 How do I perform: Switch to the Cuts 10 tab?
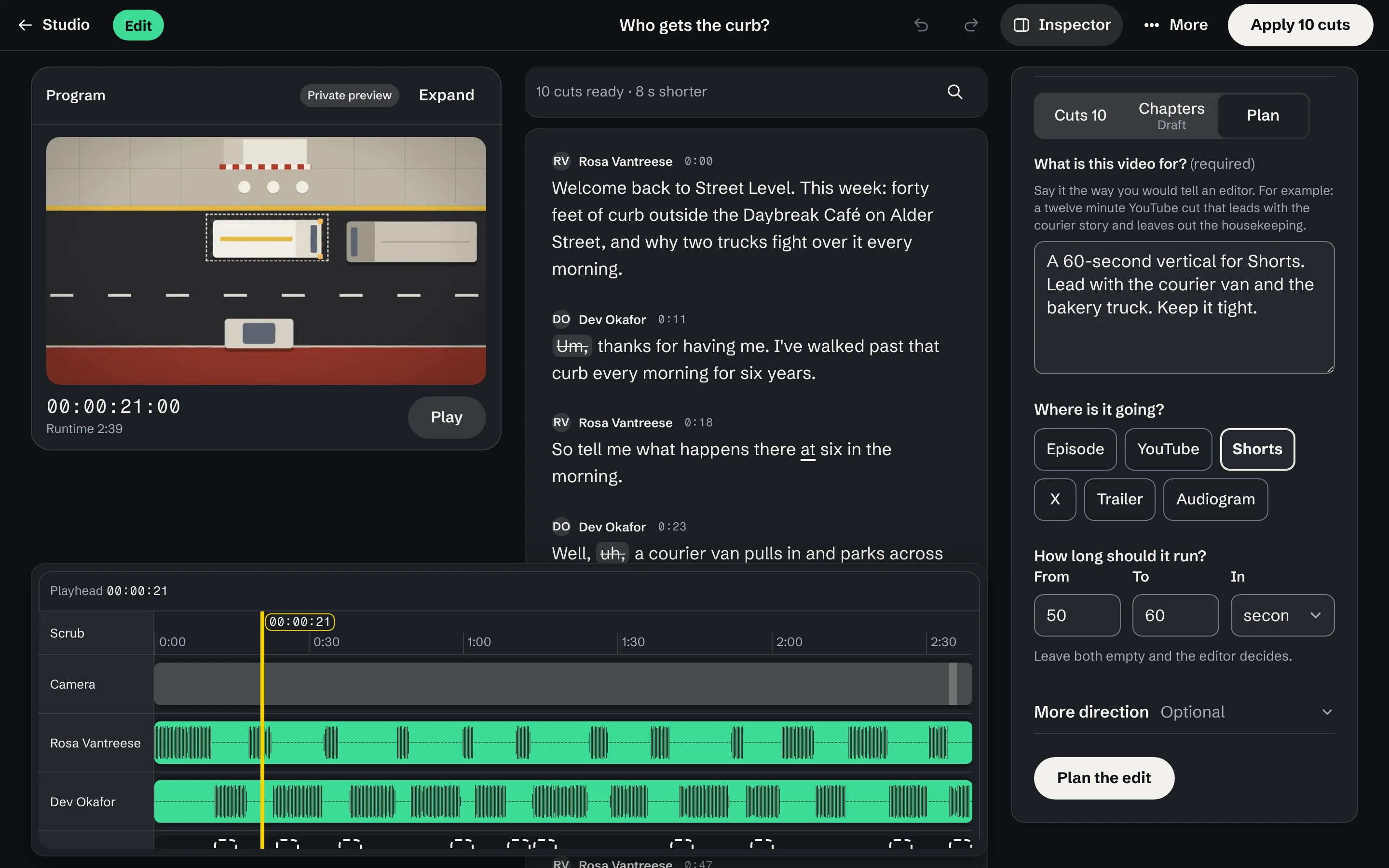(1080, 115)
